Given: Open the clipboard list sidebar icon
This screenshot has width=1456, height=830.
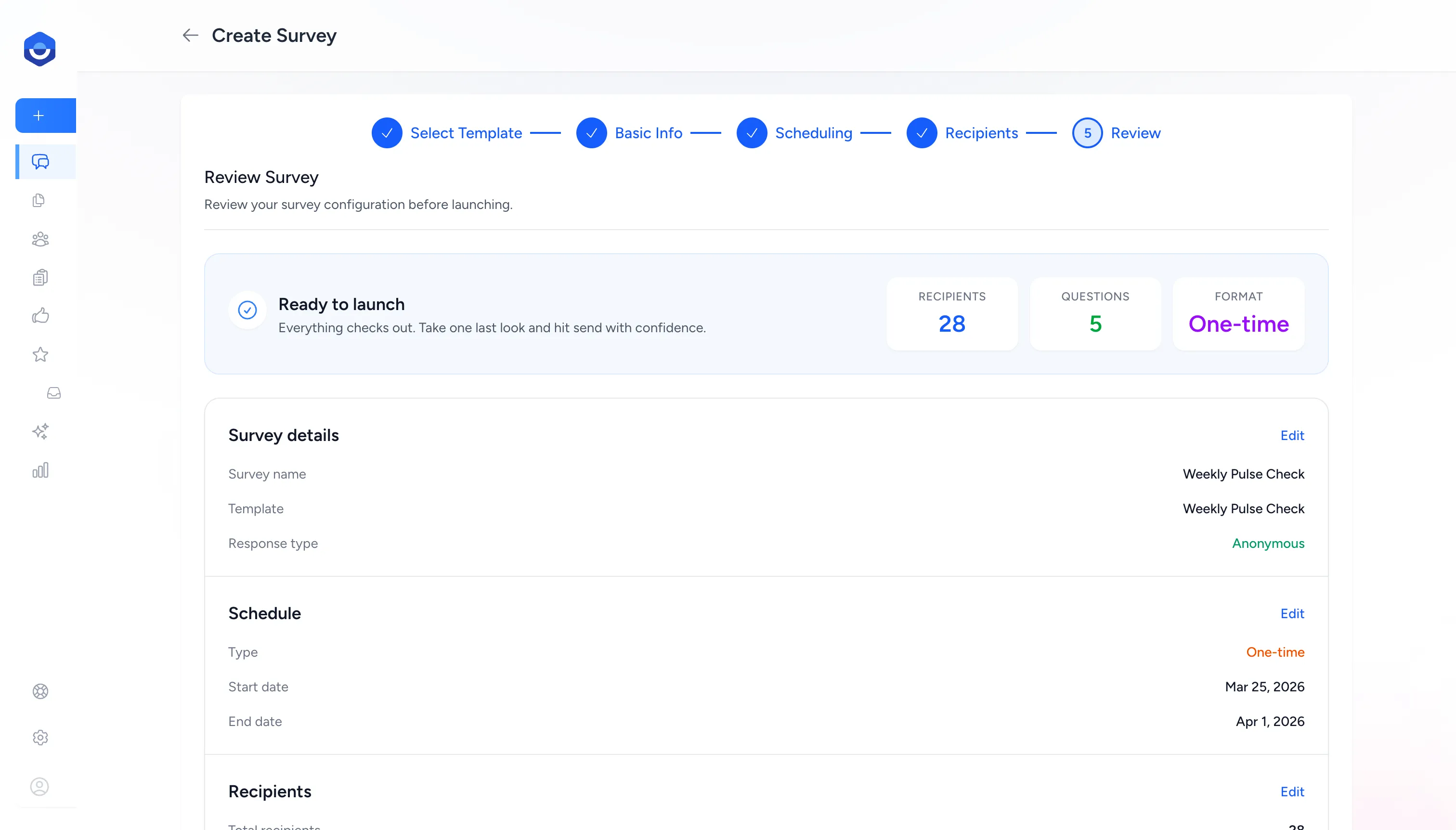Looking at the screenshot, I should point(40,278).
